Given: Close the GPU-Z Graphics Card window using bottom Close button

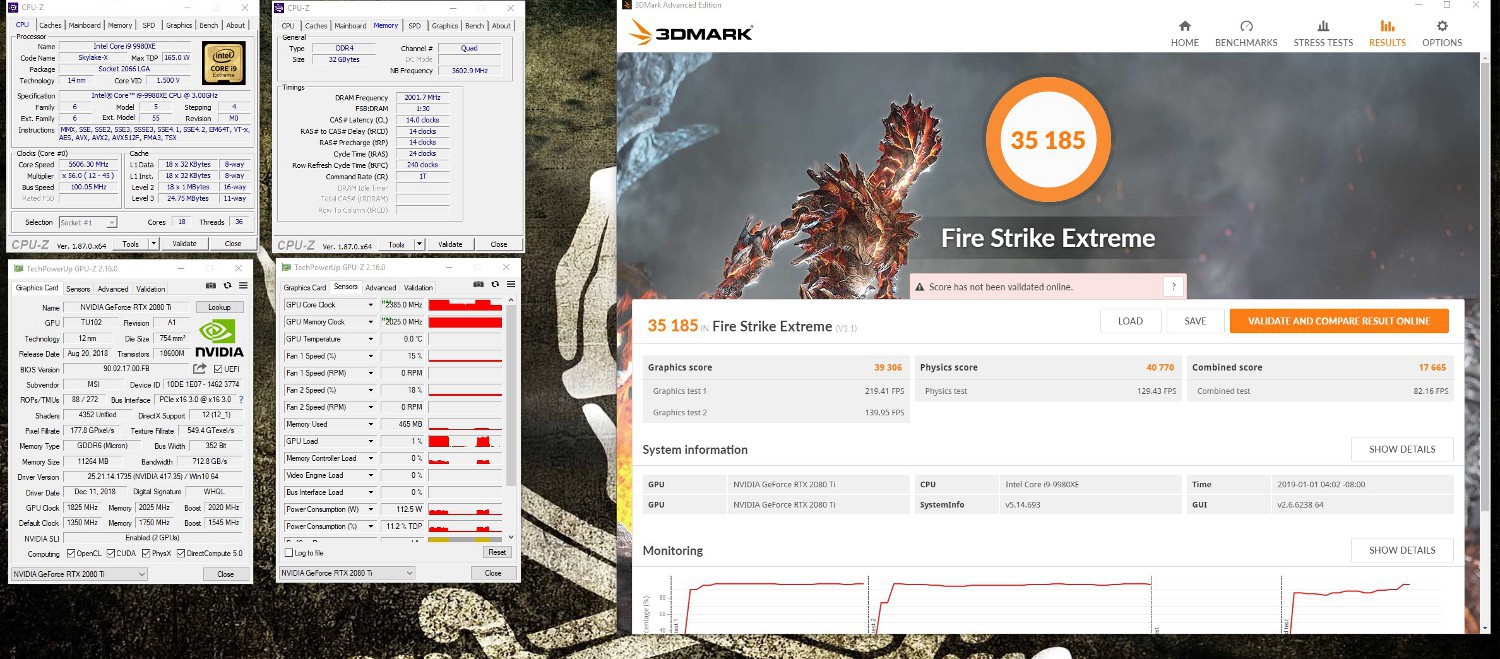Looking at the screenshot, I should (x=226, y=574).
